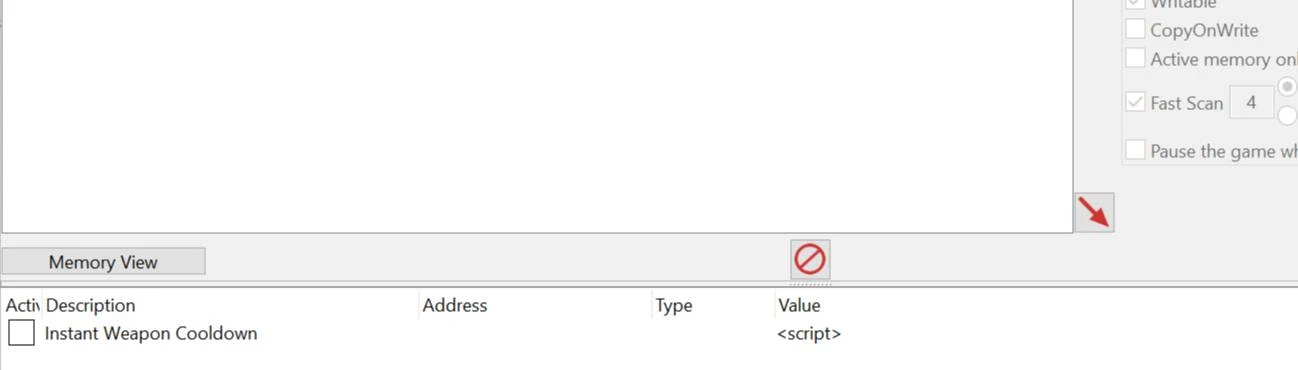Click the Fast Scan alignment value field

pyautogui.click(x=1251, y=102)
